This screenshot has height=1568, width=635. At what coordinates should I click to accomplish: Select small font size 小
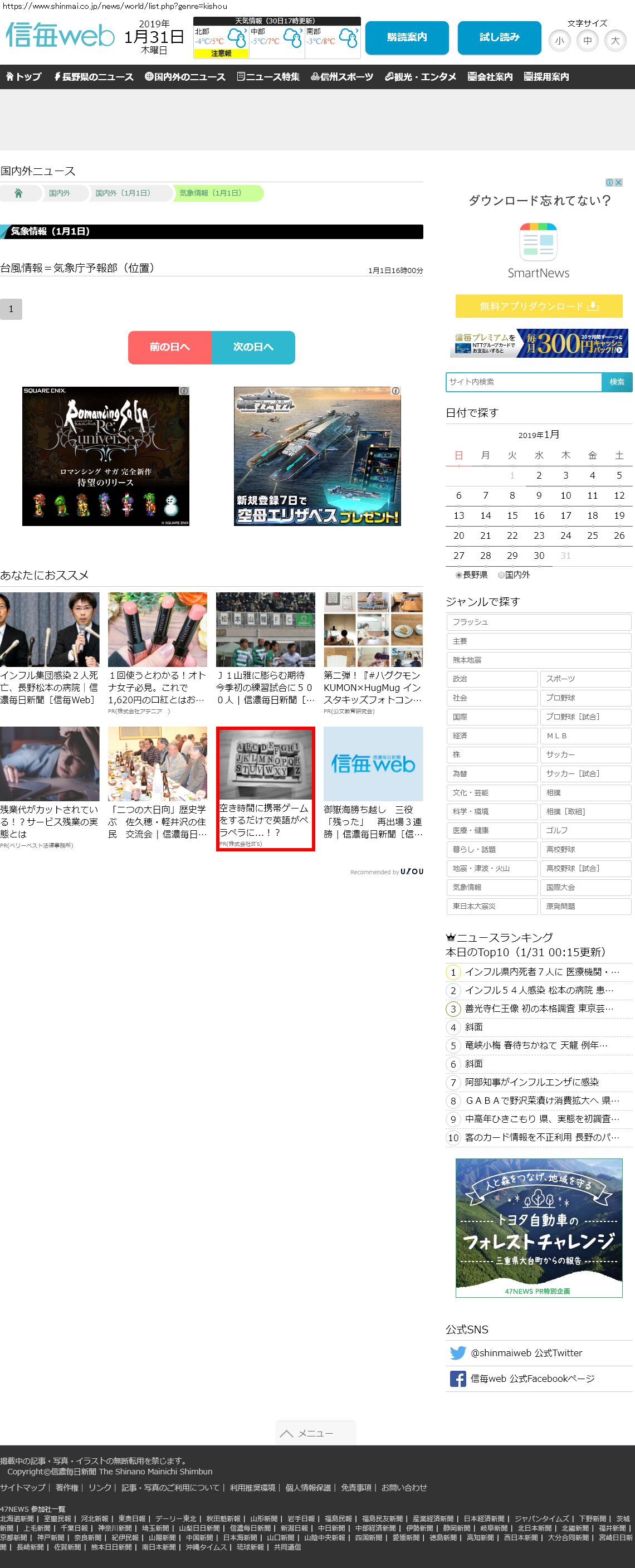(560, 41)
